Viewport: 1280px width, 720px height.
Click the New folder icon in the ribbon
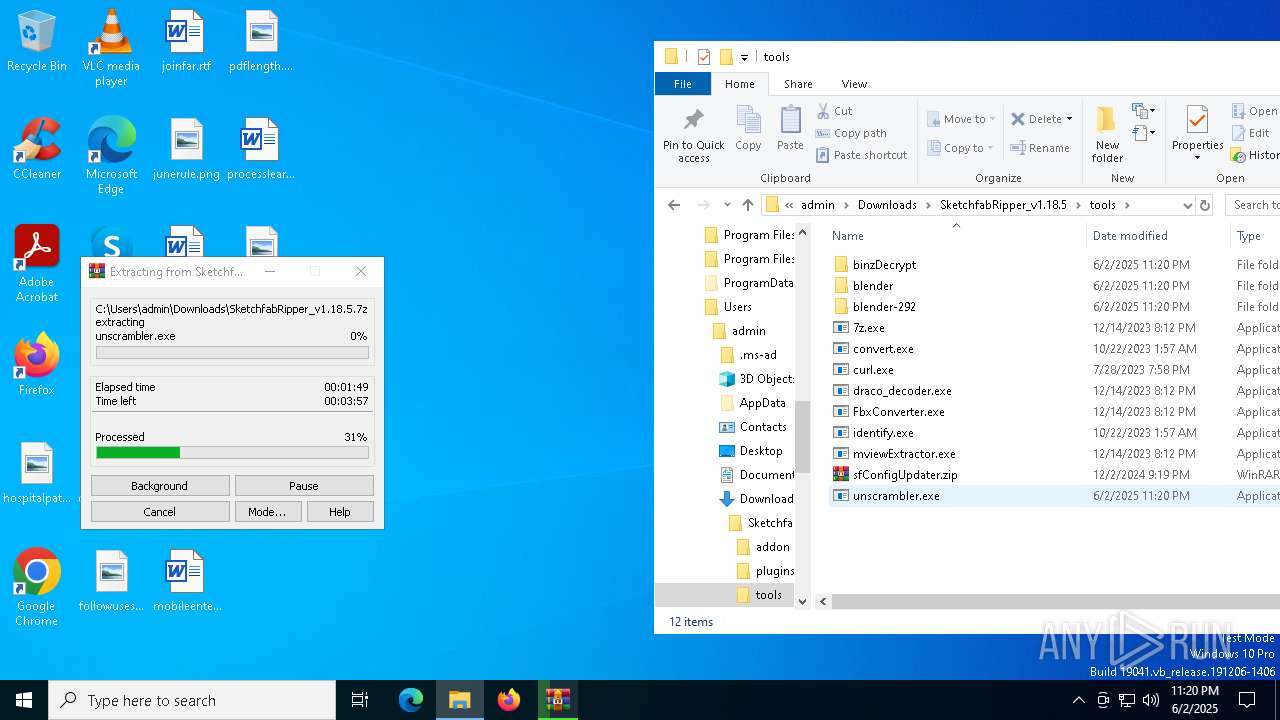(1107, 135)
